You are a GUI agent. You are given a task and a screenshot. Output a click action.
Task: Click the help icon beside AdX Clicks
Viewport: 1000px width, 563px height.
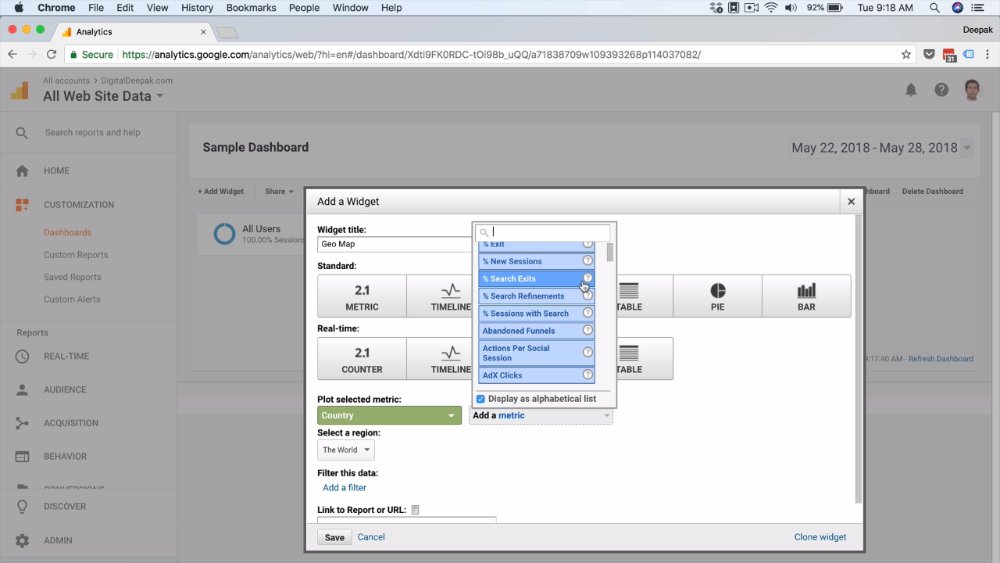pos(587,375)
